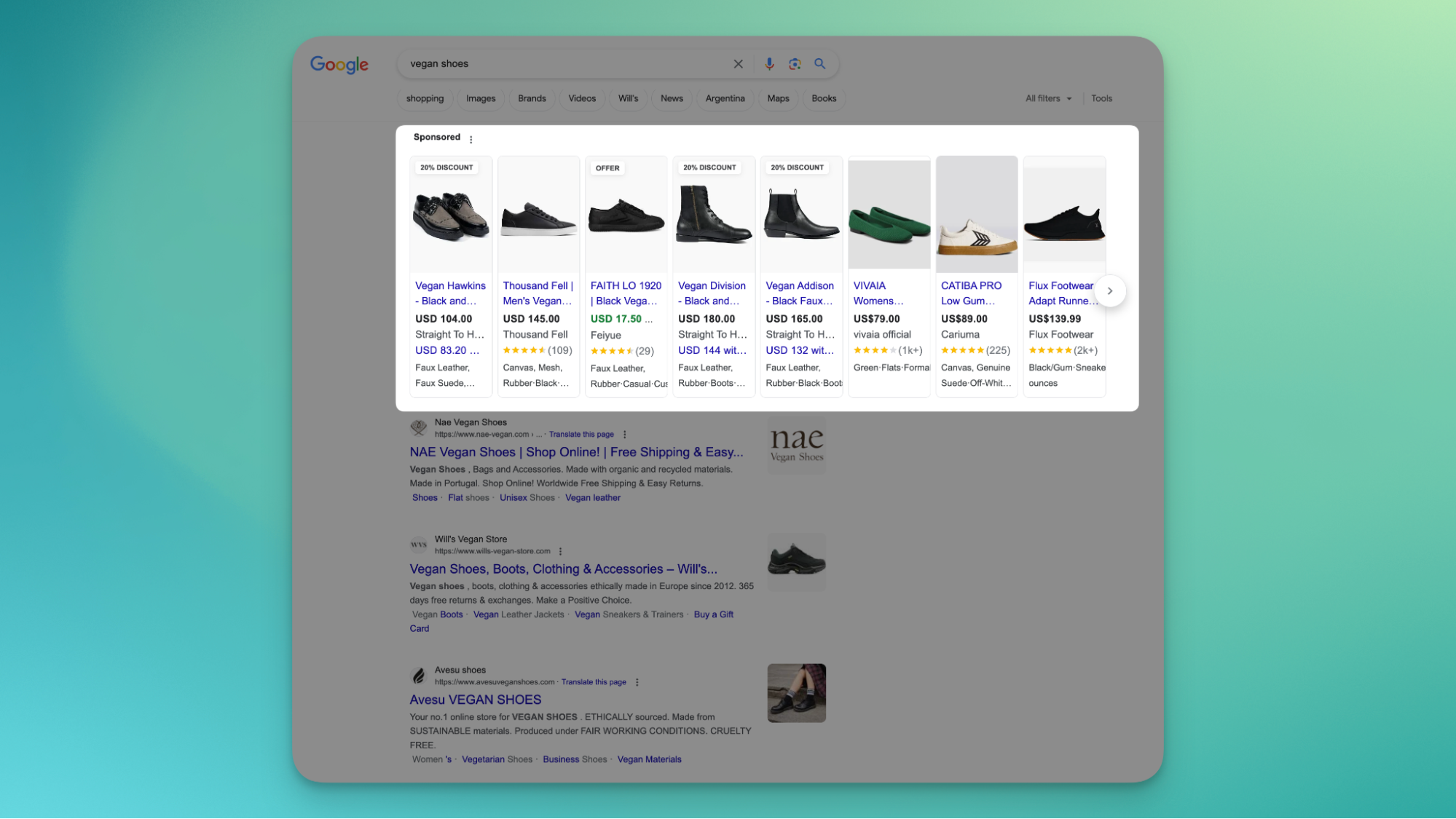Image resolution: width=1456 pixels, height=819 pixels.
Task: Switch to the Videos filter chip
Action: tap(582, 99)
